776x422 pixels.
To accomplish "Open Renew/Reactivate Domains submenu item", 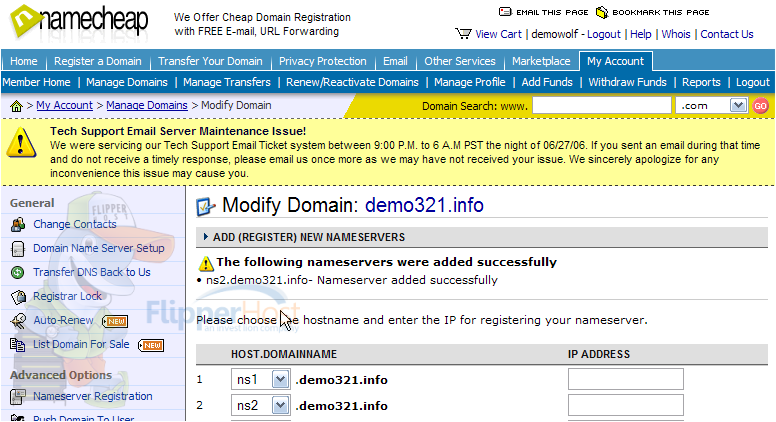I will coord(352,82).
